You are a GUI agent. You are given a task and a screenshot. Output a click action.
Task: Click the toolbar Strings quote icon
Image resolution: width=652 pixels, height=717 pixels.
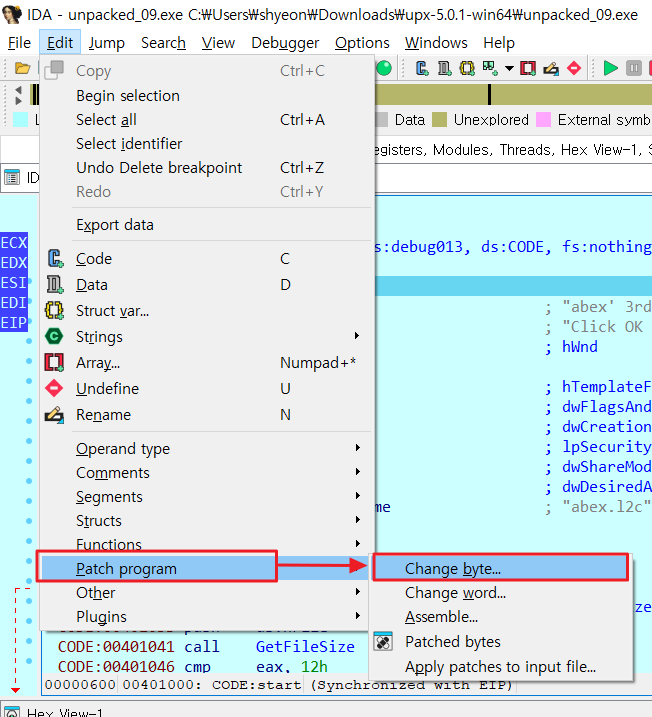pyautogui.click(x=490, y=69)
